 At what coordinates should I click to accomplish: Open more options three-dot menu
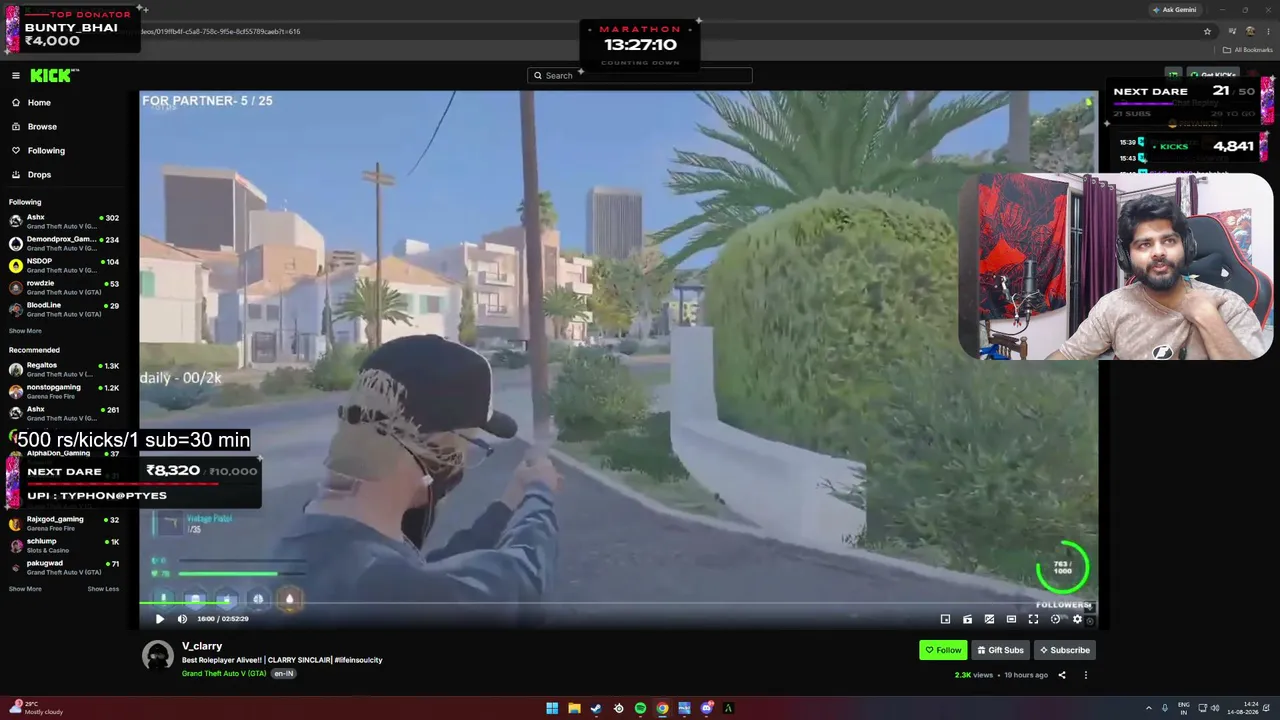point(1086,675)
